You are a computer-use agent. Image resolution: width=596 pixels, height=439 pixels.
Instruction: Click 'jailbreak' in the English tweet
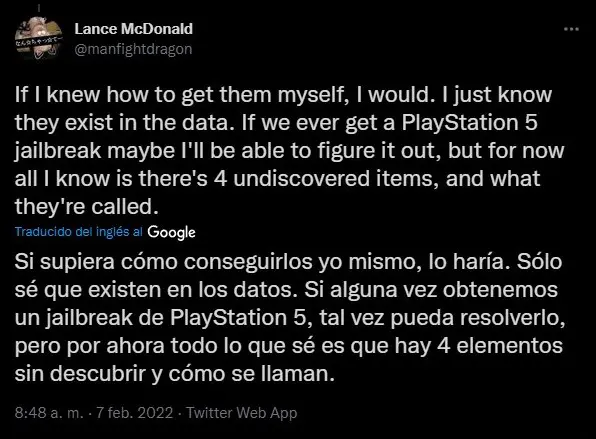point(58,151)
